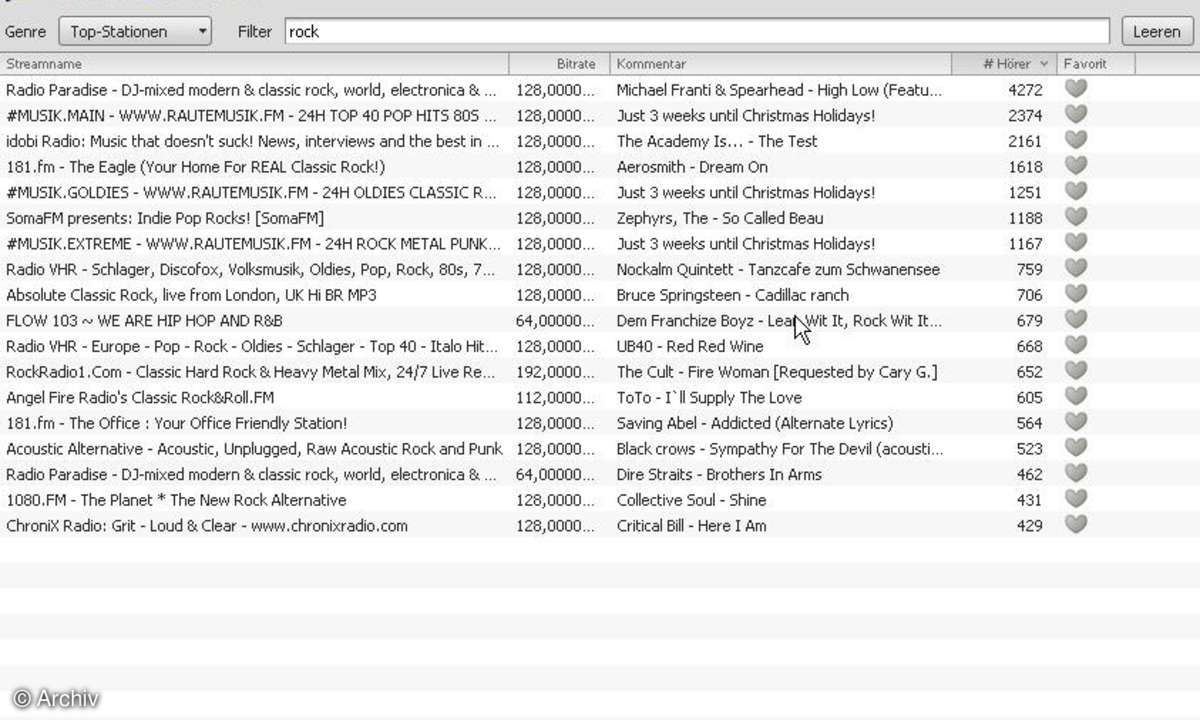Click heart icon for 1080.FM The Planet
Image resolution: width=1200 pixels, height=720 pixels.
pyautogui.click(x=1075, y=499)
